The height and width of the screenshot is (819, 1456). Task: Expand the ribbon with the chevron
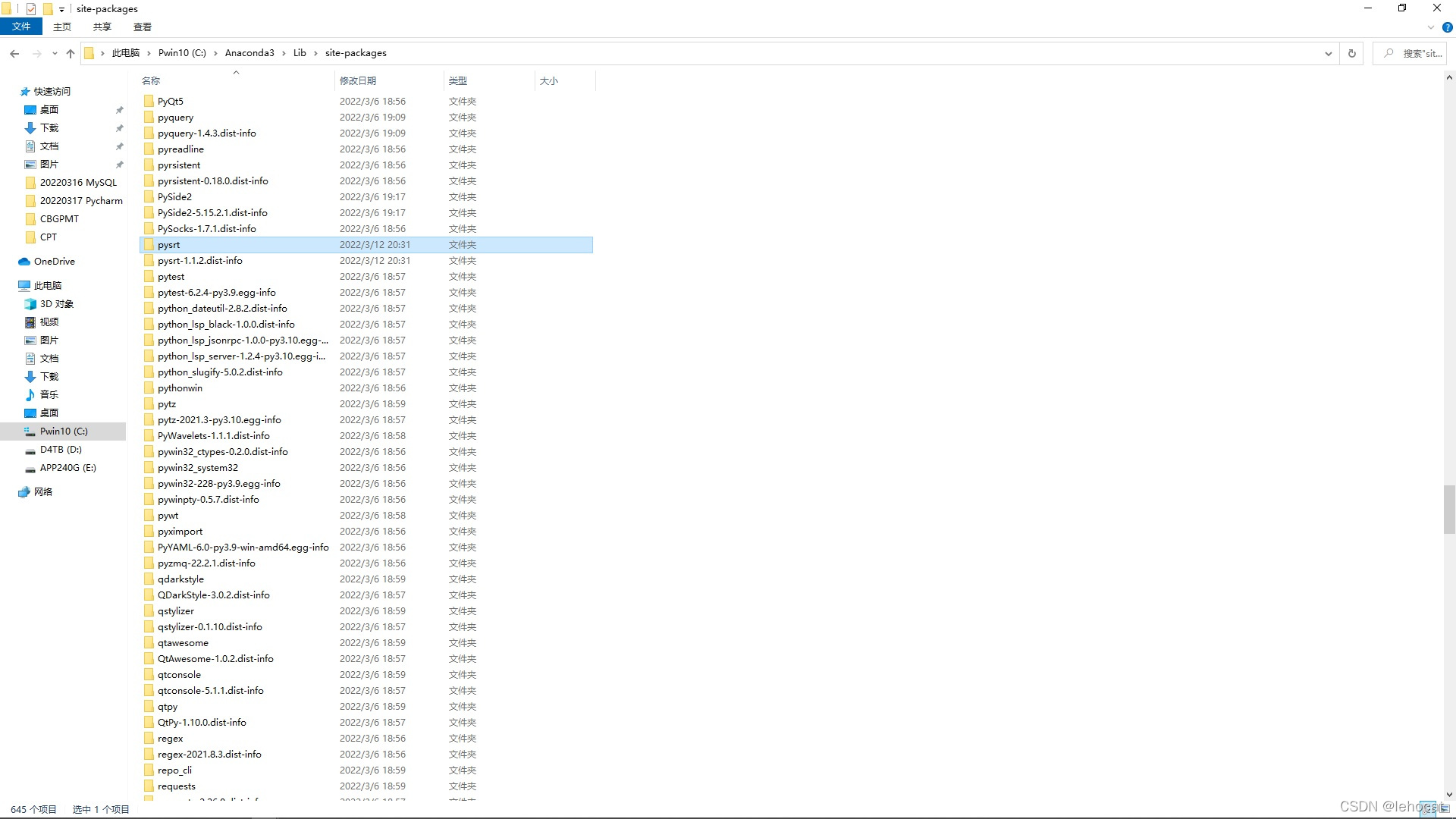(x=1431, y=27)
